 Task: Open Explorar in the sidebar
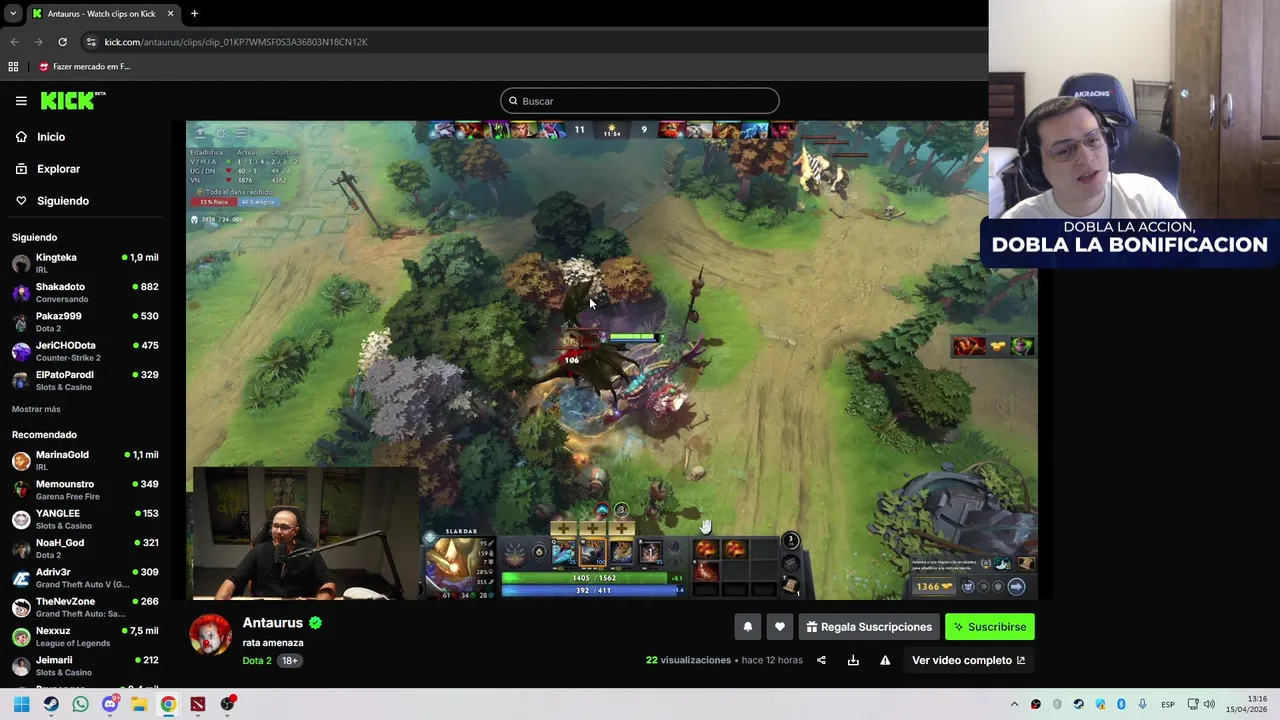tap(58, 169)
